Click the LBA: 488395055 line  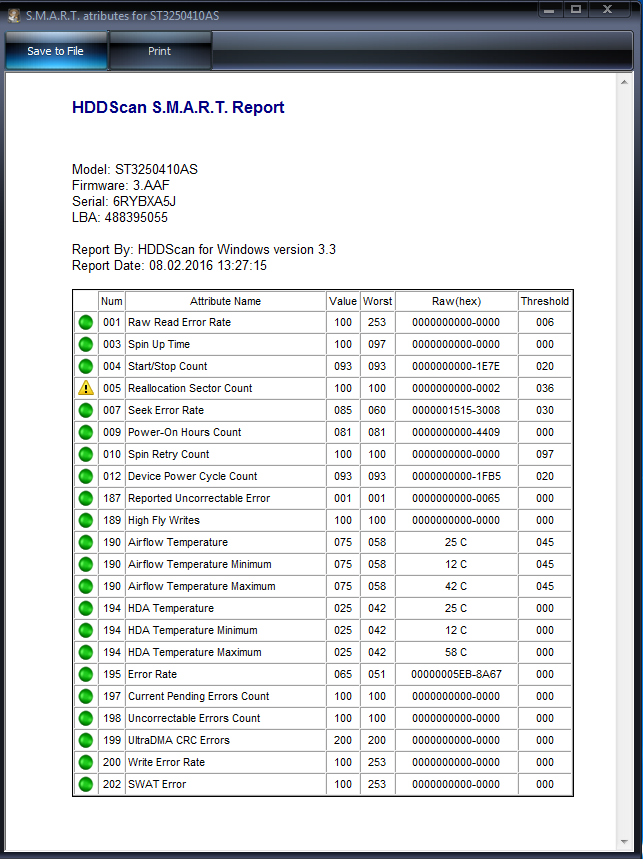(x=119, y=217)
